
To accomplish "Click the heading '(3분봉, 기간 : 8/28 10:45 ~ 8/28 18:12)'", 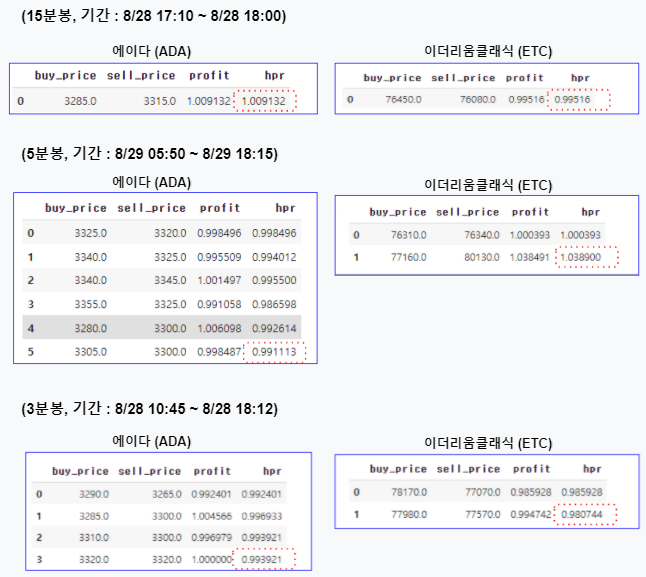I will pos(150,409).
